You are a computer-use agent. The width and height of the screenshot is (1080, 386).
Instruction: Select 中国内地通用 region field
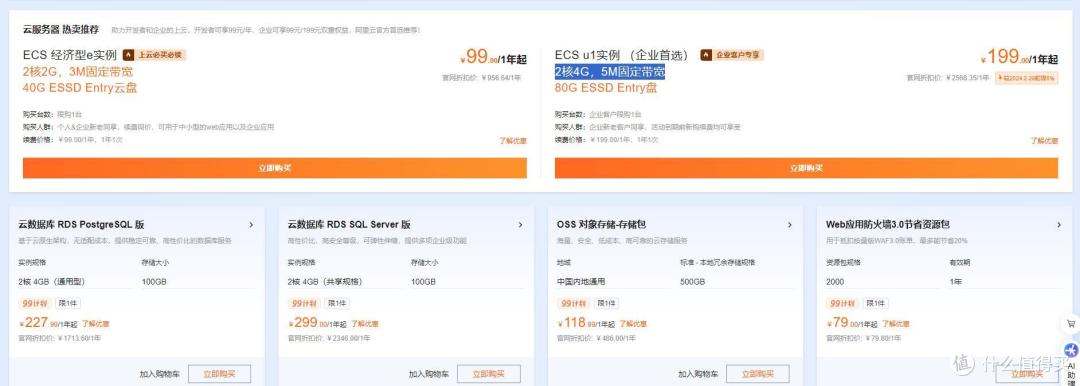click(613, 282)
